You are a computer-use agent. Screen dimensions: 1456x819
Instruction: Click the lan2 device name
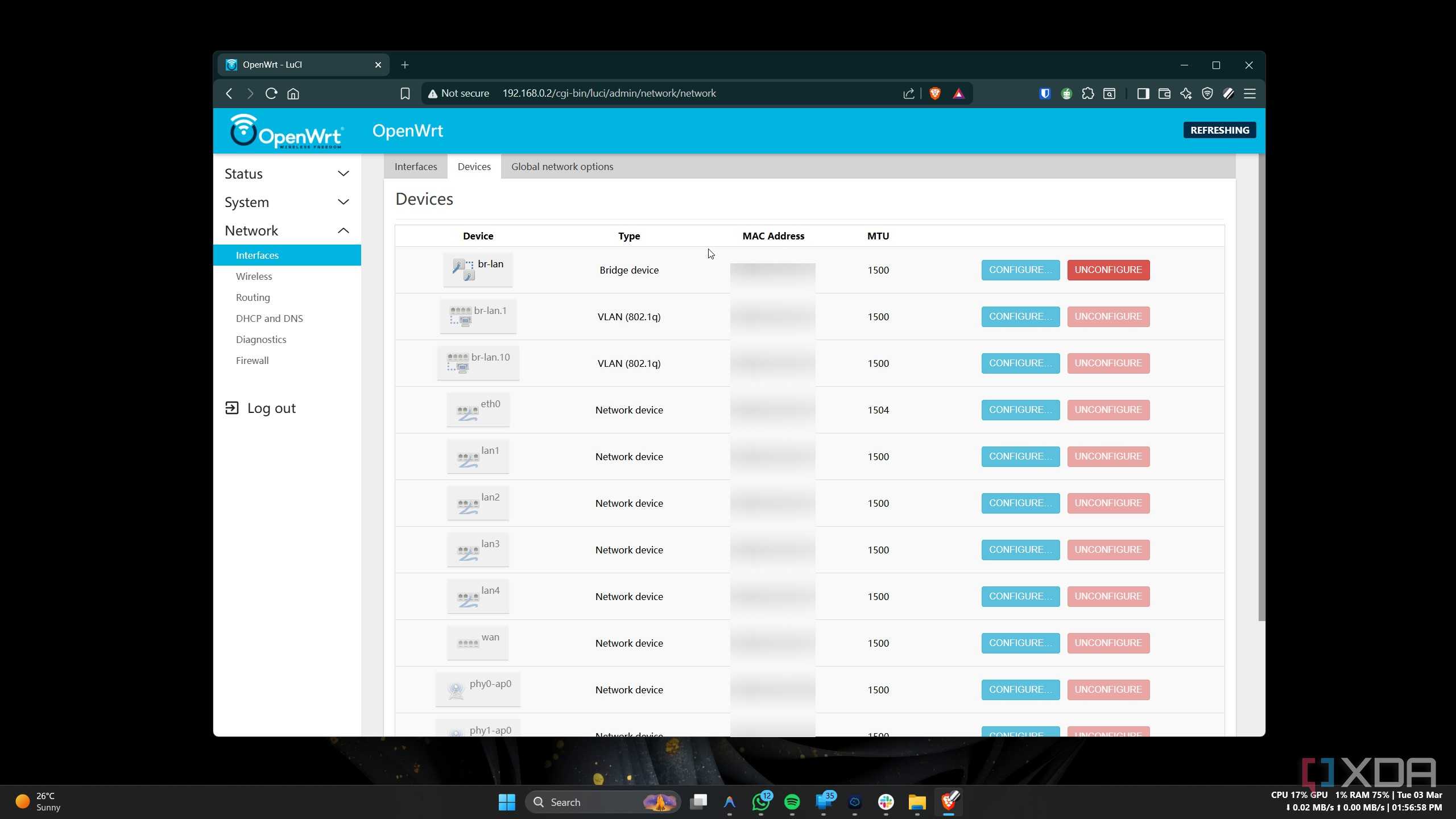(490, 497)
